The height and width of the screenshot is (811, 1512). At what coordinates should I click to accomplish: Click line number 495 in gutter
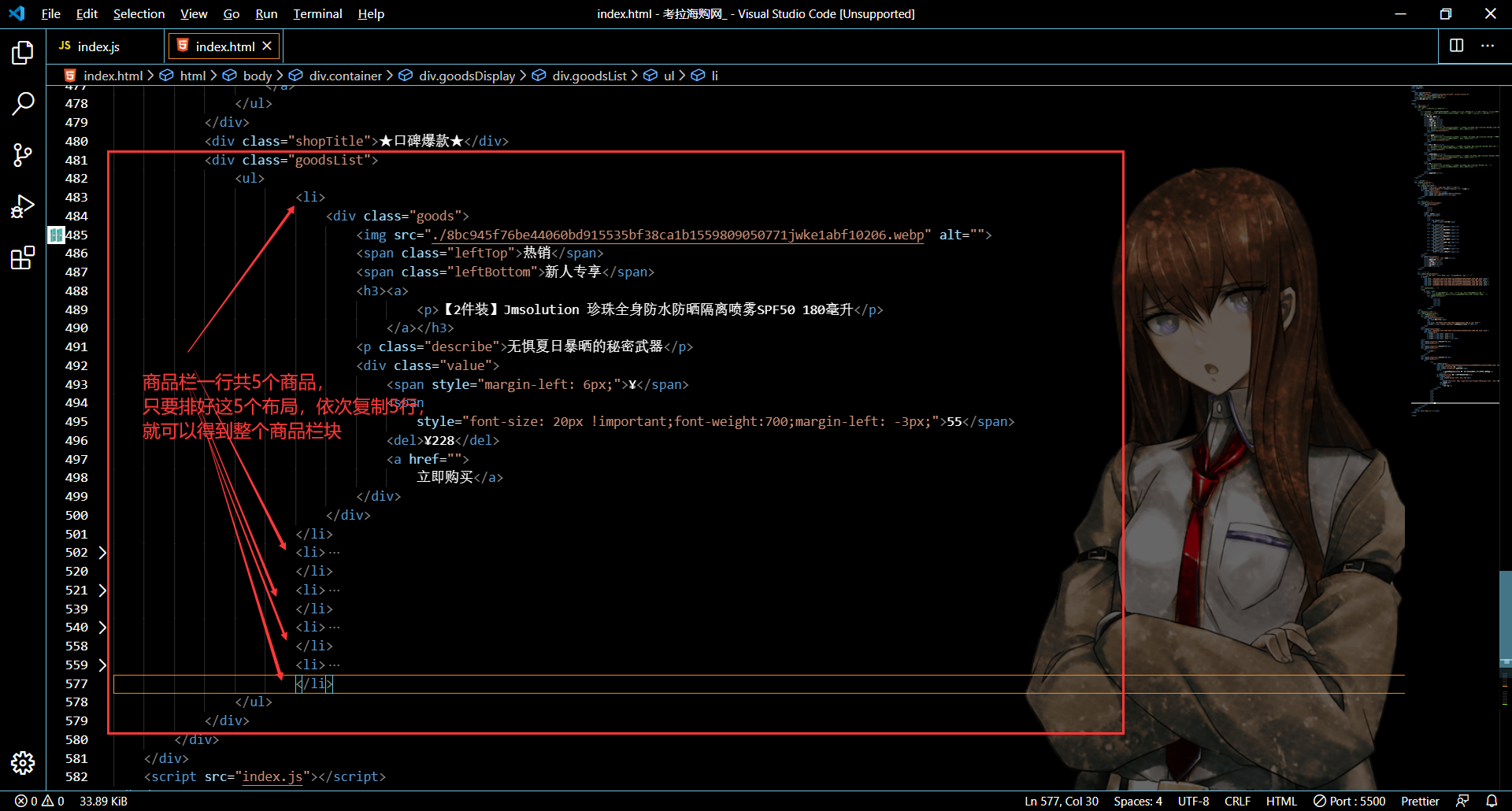[x=76, y=421]
